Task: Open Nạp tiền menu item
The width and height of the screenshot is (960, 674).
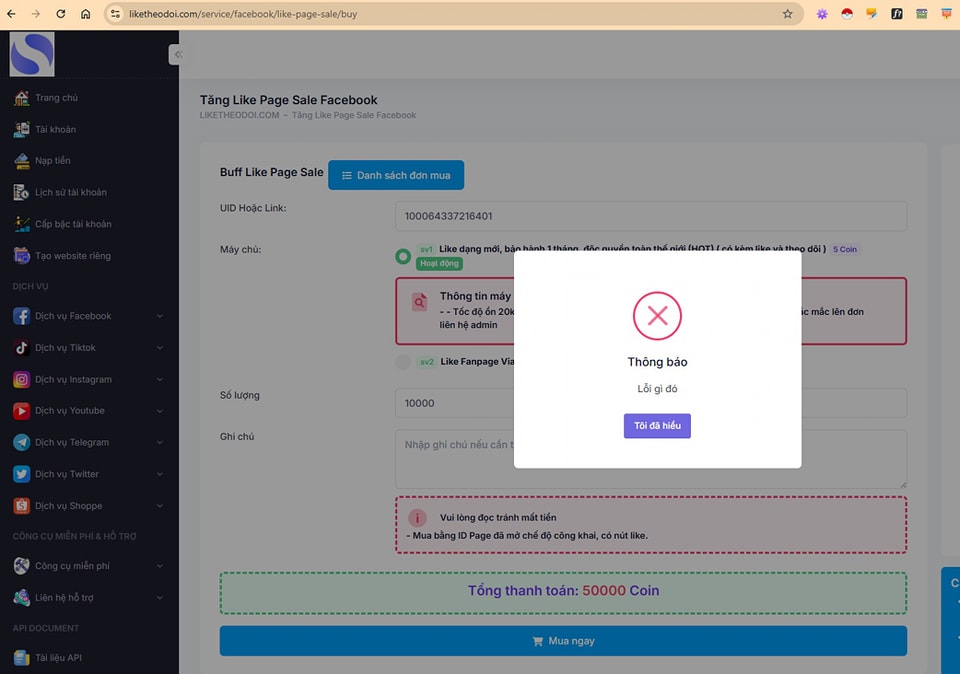Action: pos(53,160)
